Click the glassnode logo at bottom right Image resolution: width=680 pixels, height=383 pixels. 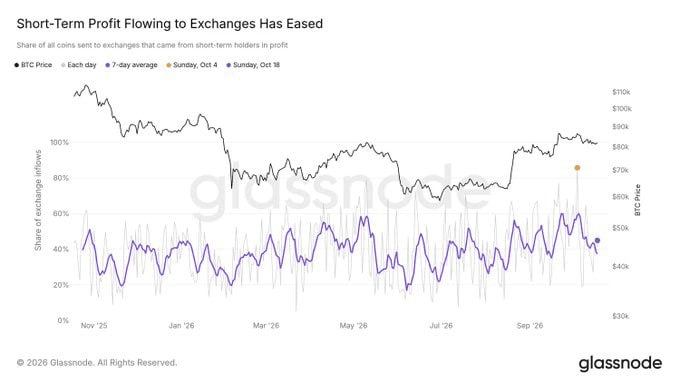tap(621, 363)
